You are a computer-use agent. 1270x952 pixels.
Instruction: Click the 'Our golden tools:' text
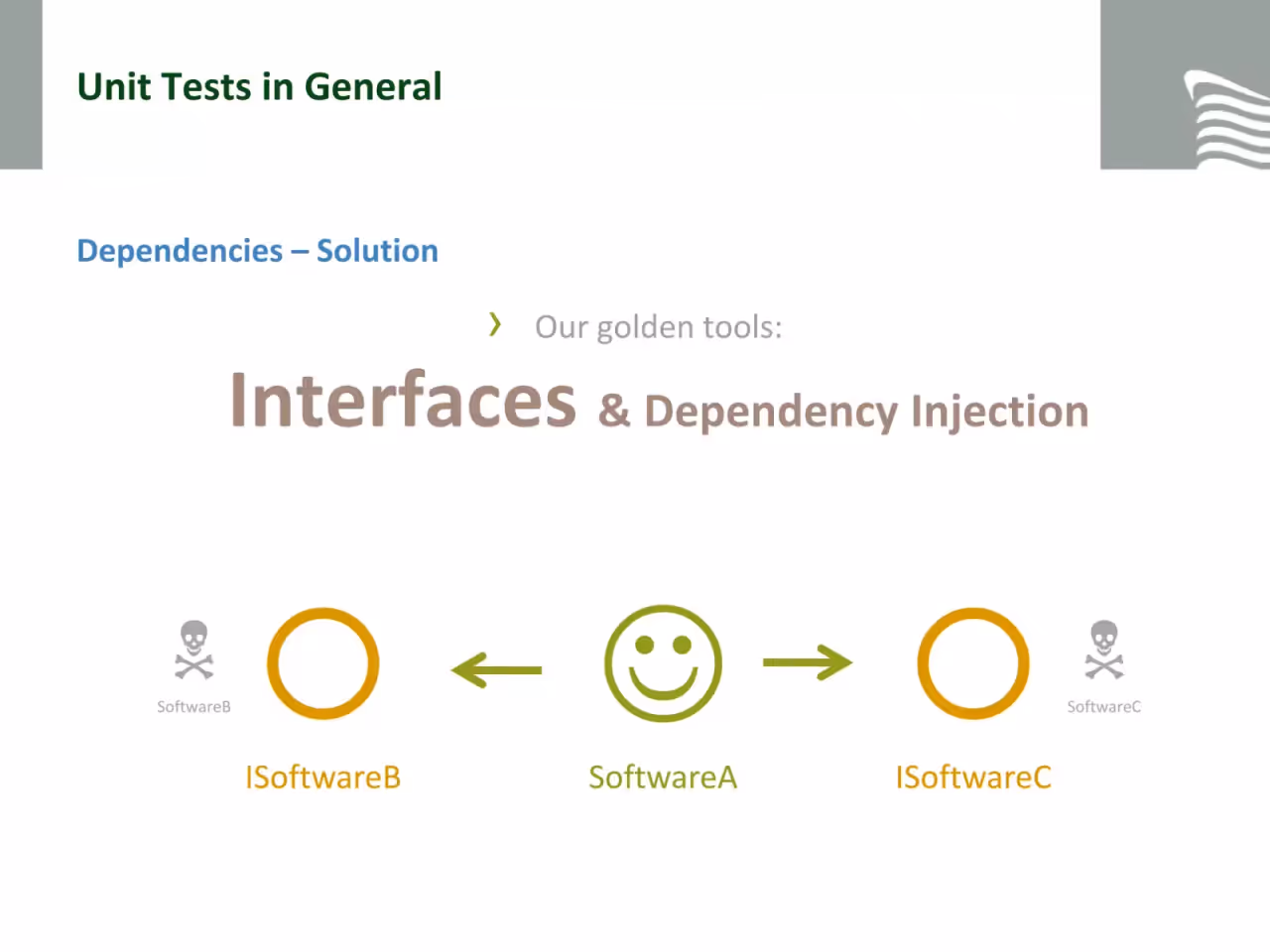tap(659, 327)
